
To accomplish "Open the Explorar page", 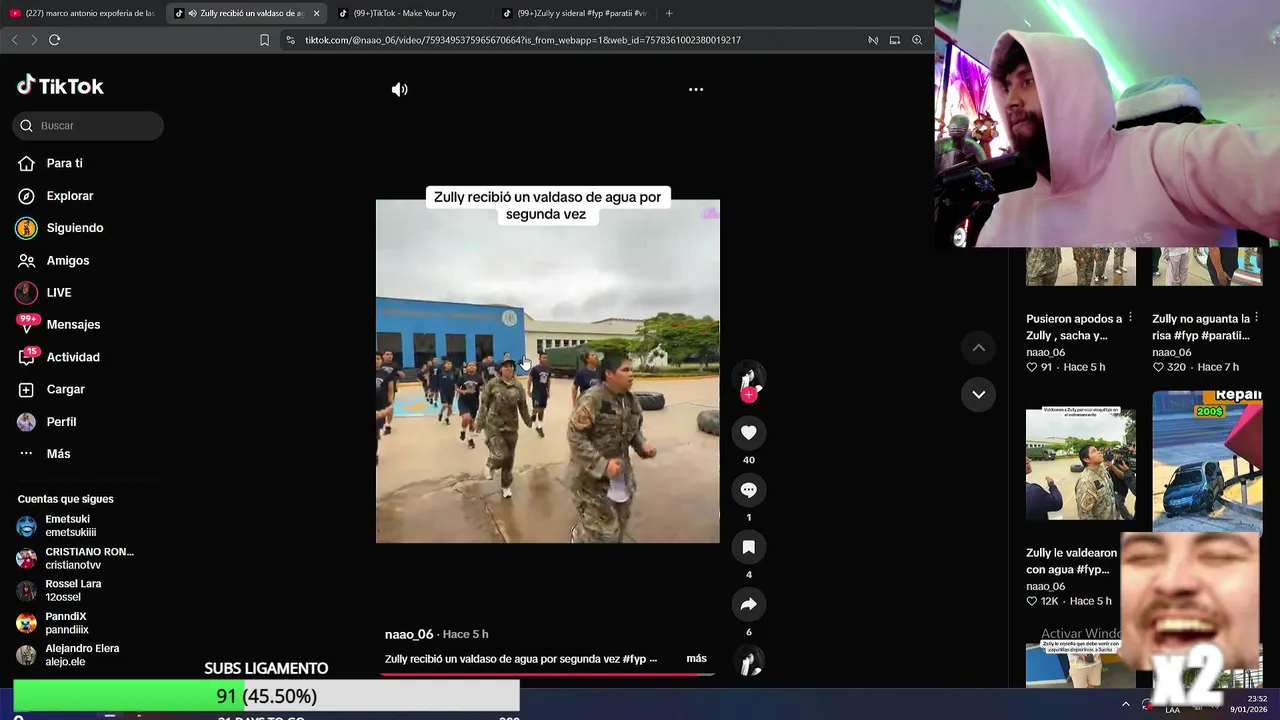I will click(69, 196).
